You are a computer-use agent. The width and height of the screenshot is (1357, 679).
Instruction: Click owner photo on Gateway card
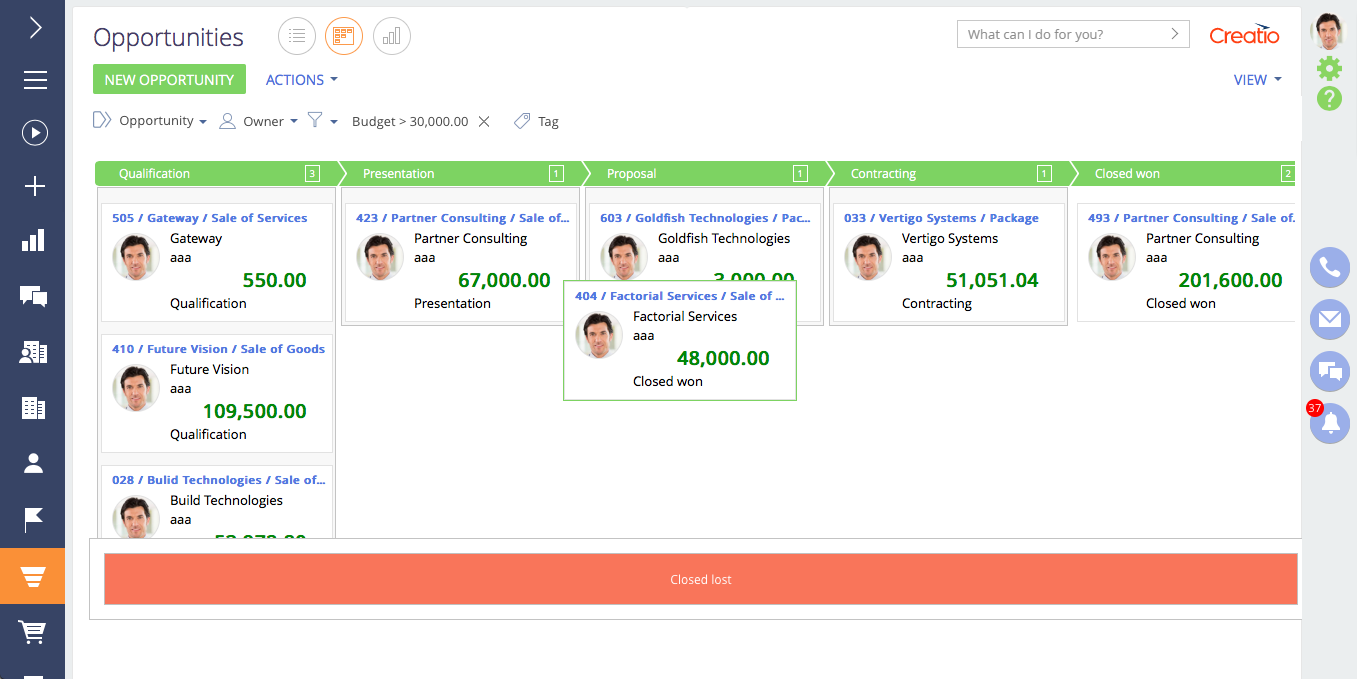point(136,257)
